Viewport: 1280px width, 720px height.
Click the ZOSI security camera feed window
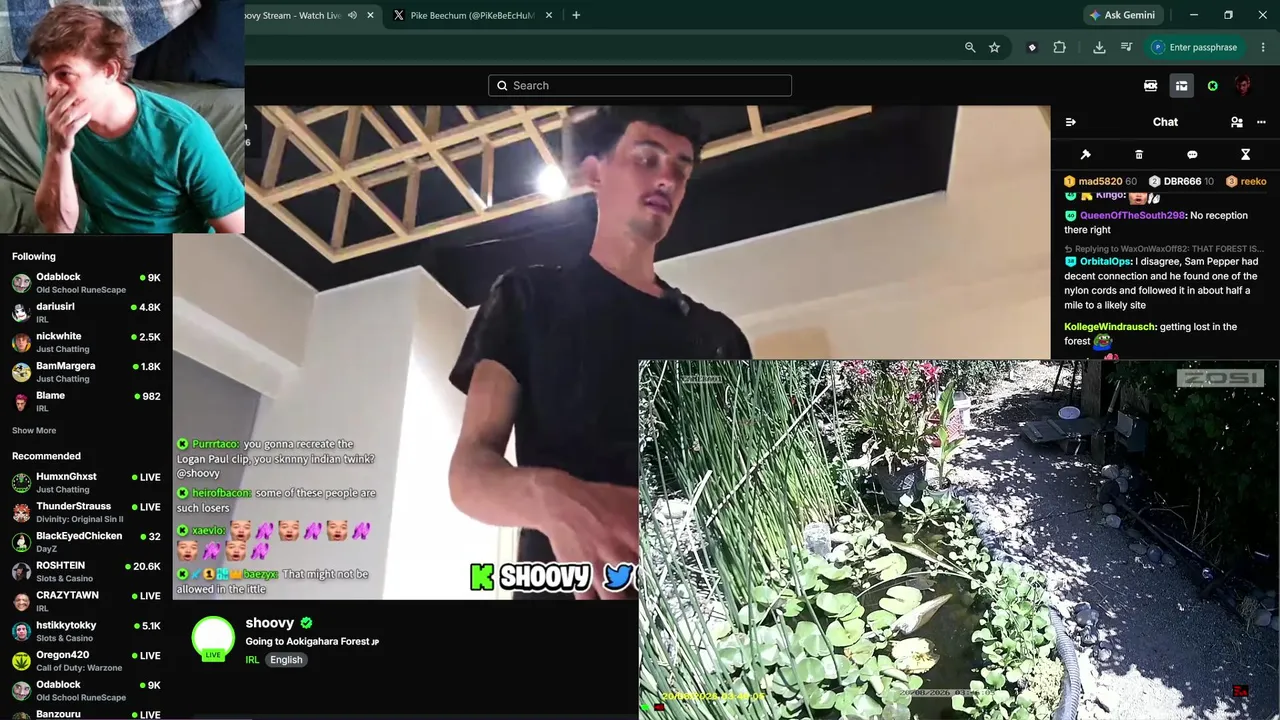(x=958, y=539)
